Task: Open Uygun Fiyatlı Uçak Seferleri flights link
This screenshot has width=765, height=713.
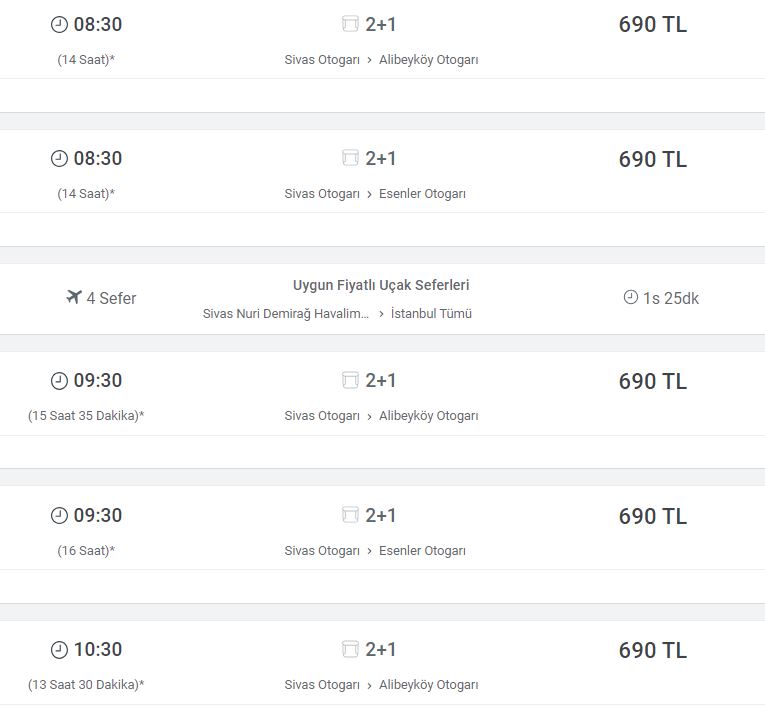Action: coord(381,285)
